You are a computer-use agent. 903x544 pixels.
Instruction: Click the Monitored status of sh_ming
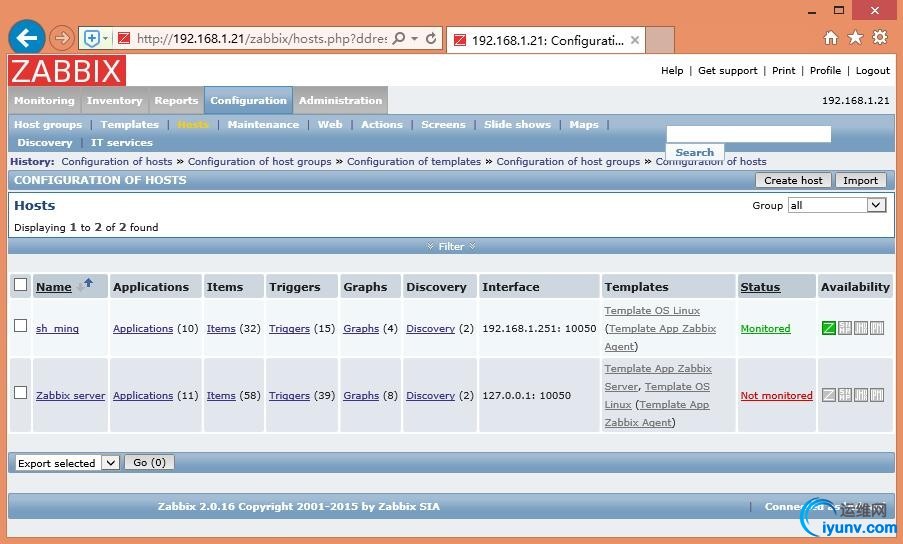click(765, 328)
